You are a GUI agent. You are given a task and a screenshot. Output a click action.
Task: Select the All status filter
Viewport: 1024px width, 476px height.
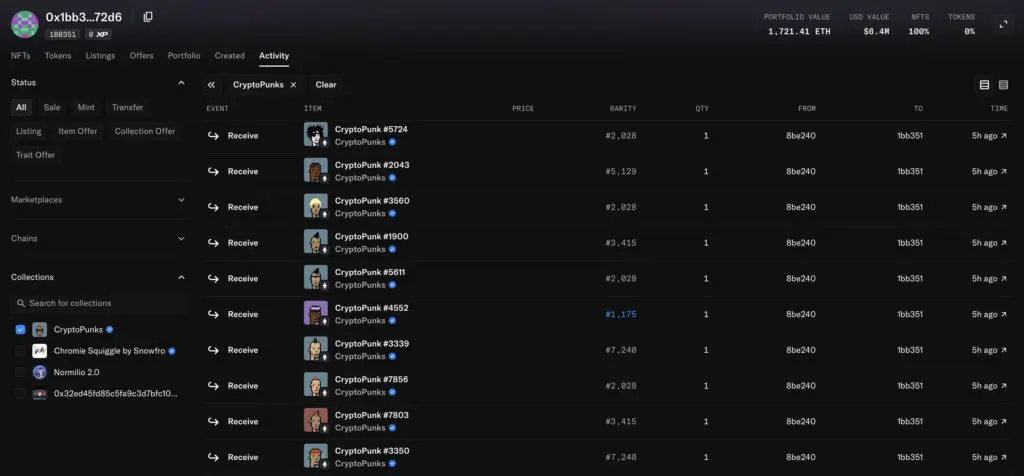click(22, 107)
